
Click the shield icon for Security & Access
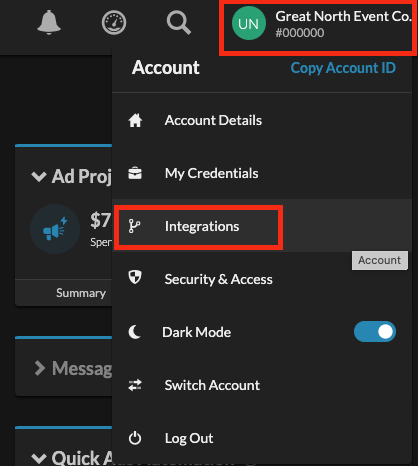(x=135, y=277)
